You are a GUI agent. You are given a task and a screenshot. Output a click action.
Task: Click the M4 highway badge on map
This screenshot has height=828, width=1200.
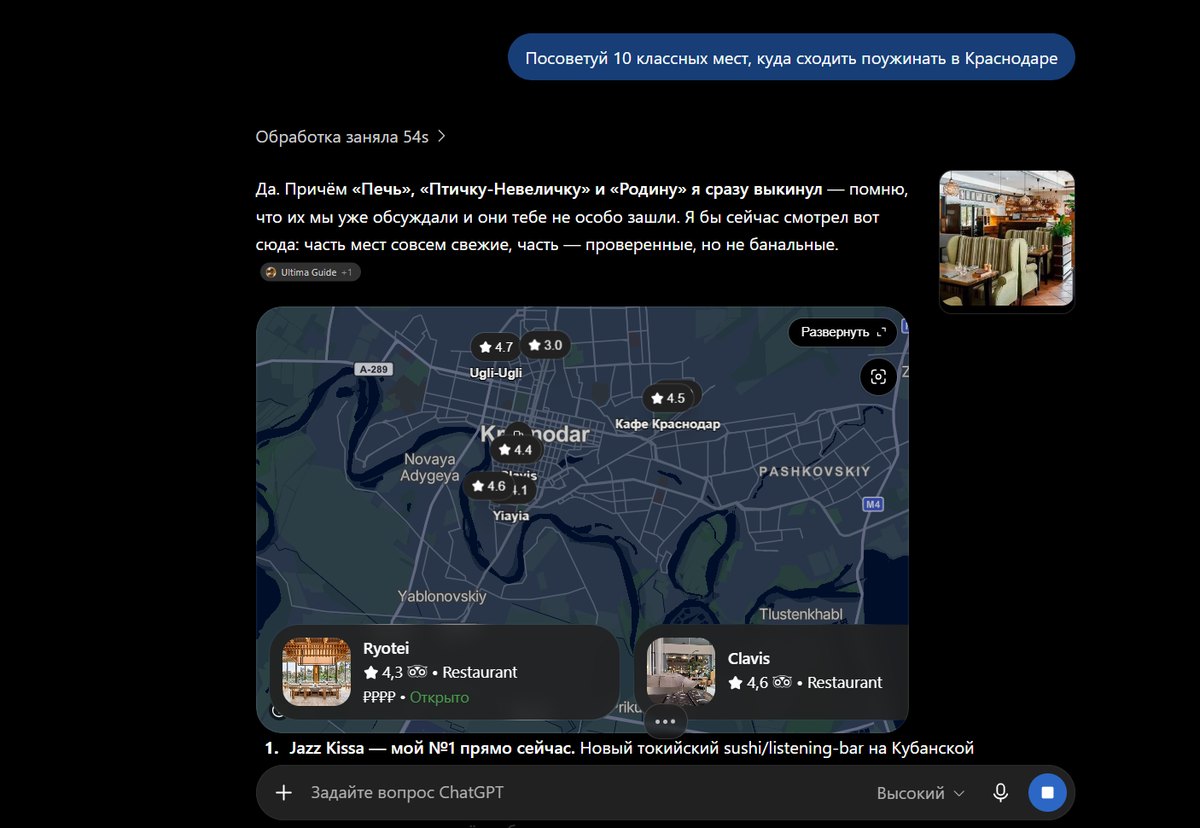(x=874, y=504)
